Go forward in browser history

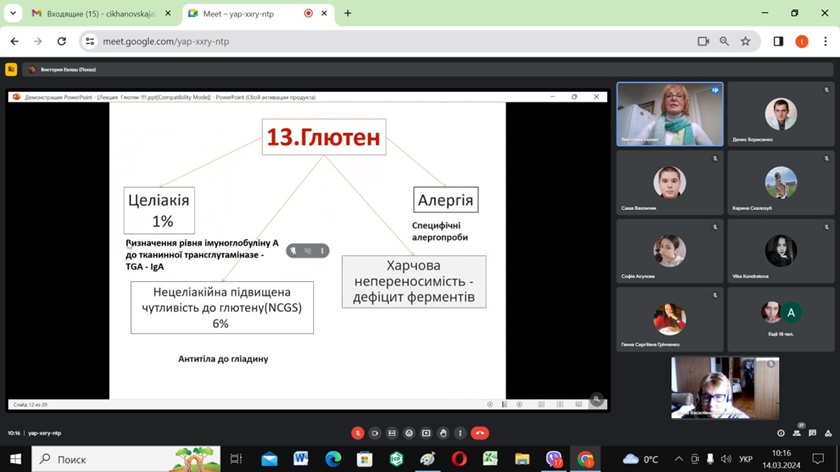coord(38,41)
